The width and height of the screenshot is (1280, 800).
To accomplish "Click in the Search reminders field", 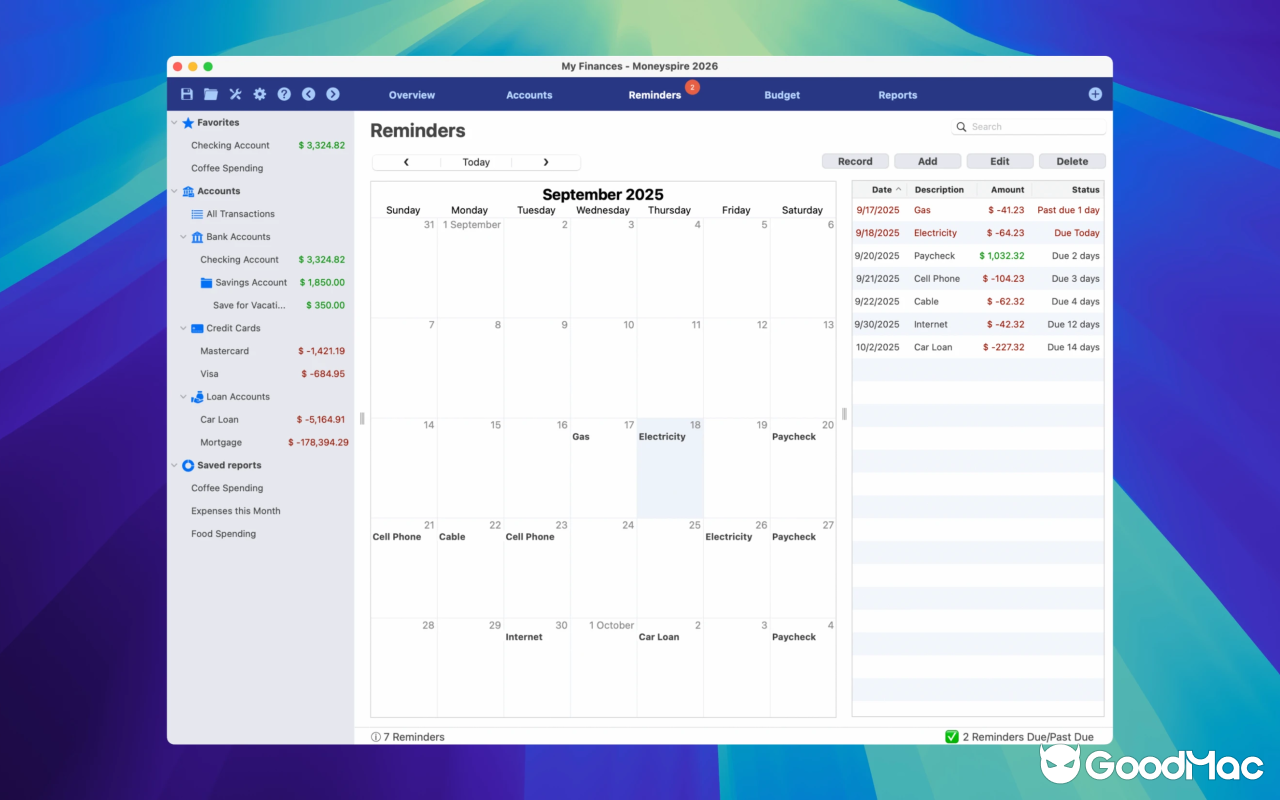I will [x=1029, y=126].
